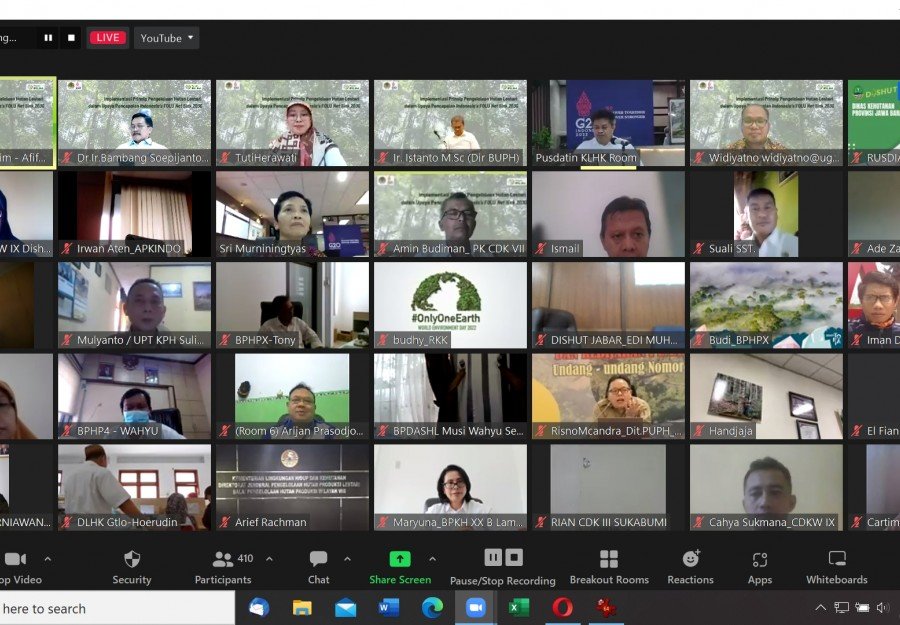
Task: Open Opera browser from taskbar
Action: pyautogui.click(x=562, y=608)
